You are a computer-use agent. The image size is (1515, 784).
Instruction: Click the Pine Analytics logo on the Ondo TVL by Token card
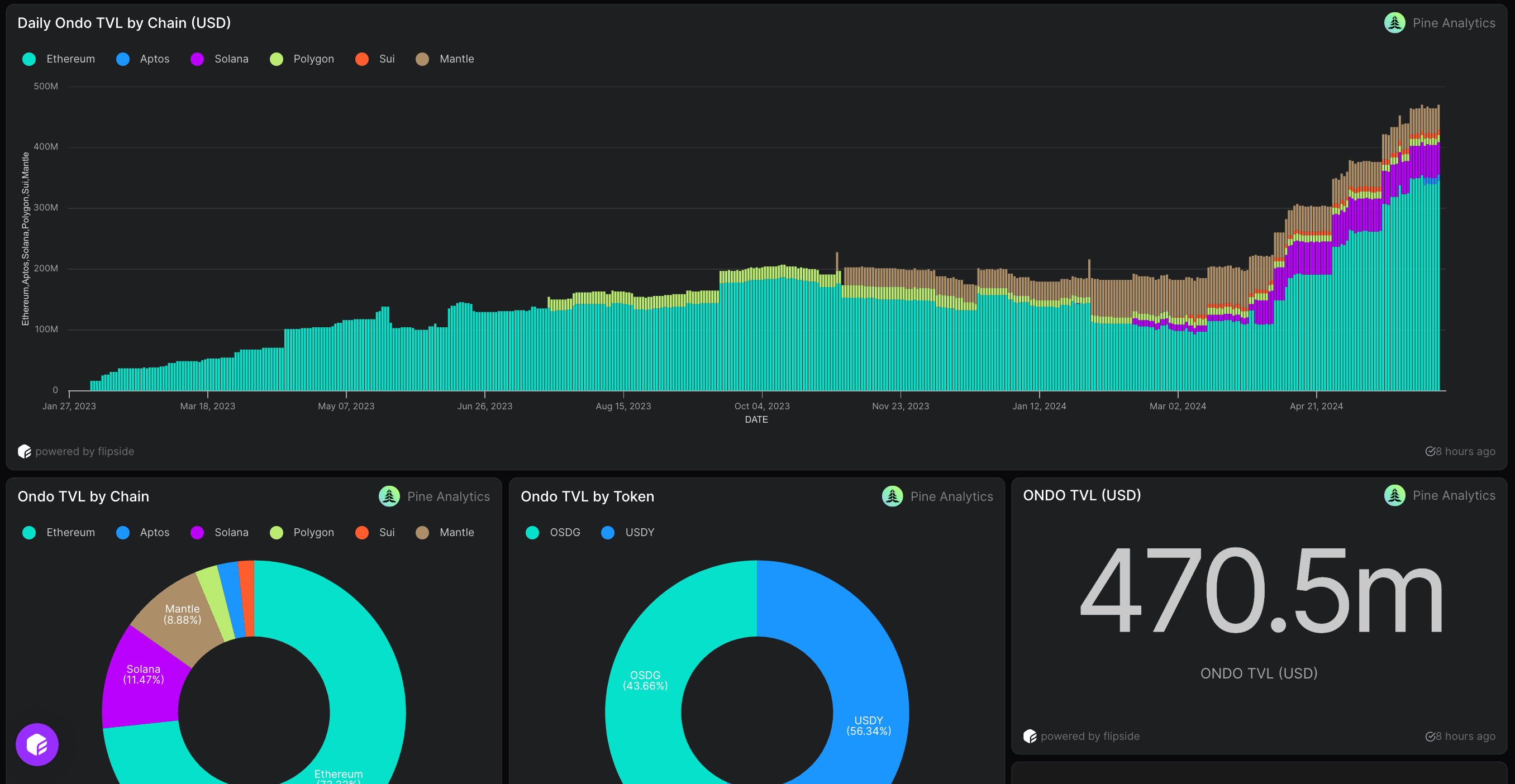(x=892, y=496)
